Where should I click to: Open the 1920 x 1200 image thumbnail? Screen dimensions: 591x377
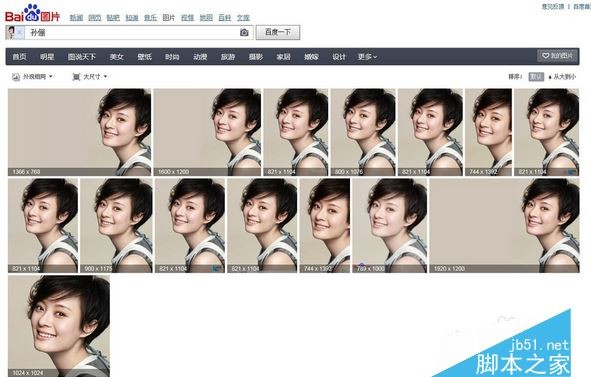pos(504,225)
